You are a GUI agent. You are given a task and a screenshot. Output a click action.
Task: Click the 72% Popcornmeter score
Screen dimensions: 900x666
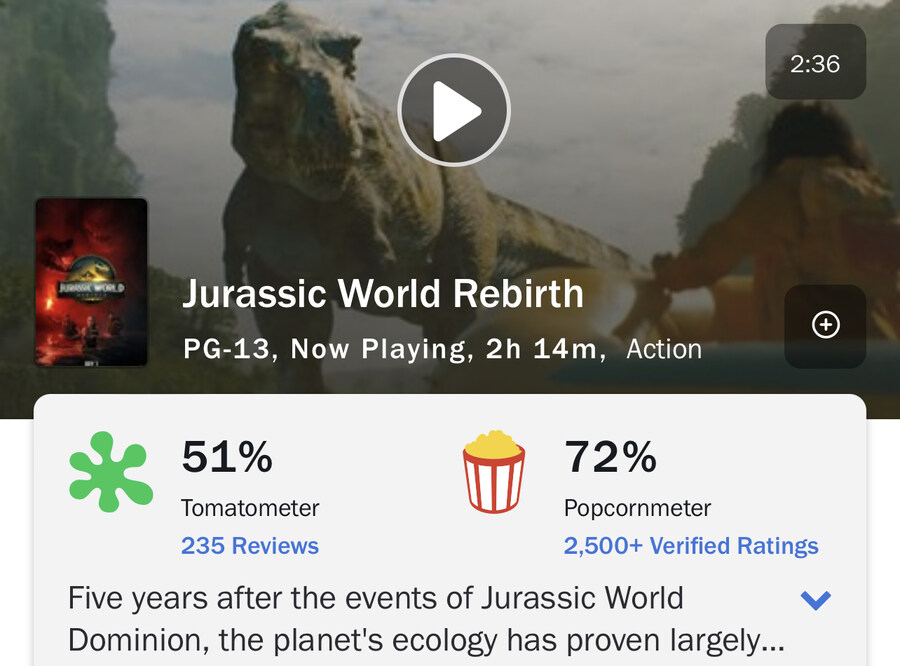pyautogui.click(x=610, y=457)
